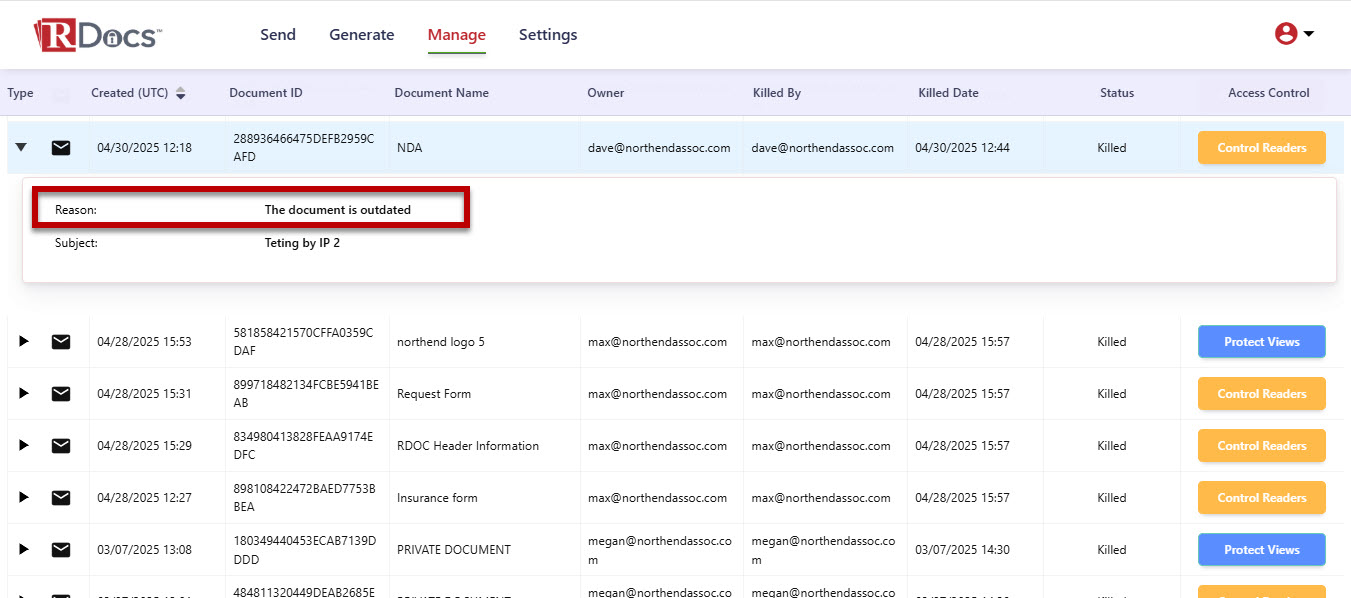The image size is (1351, 598).
Task: Open the Send tab
Action: click(278, 35)
